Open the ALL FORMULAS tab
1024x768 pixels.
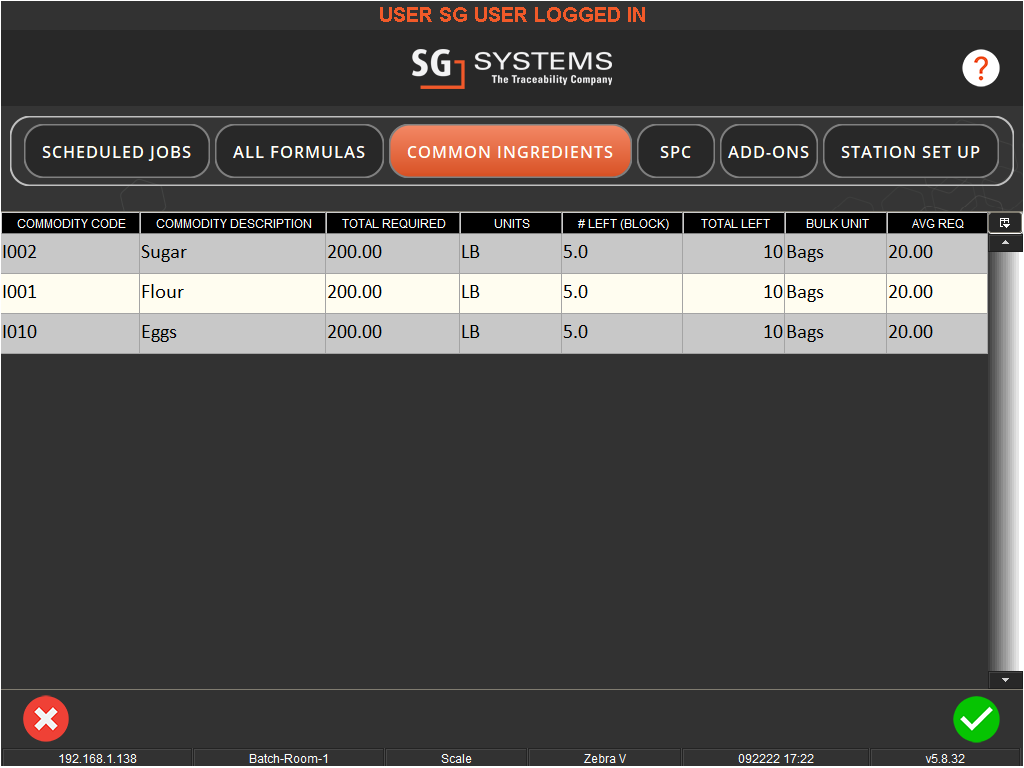tap(299, 151)
